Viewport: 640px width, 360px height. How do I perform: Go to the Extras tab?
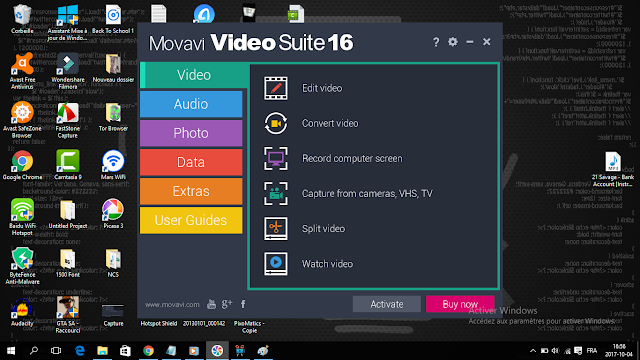(x=191, y=191)
